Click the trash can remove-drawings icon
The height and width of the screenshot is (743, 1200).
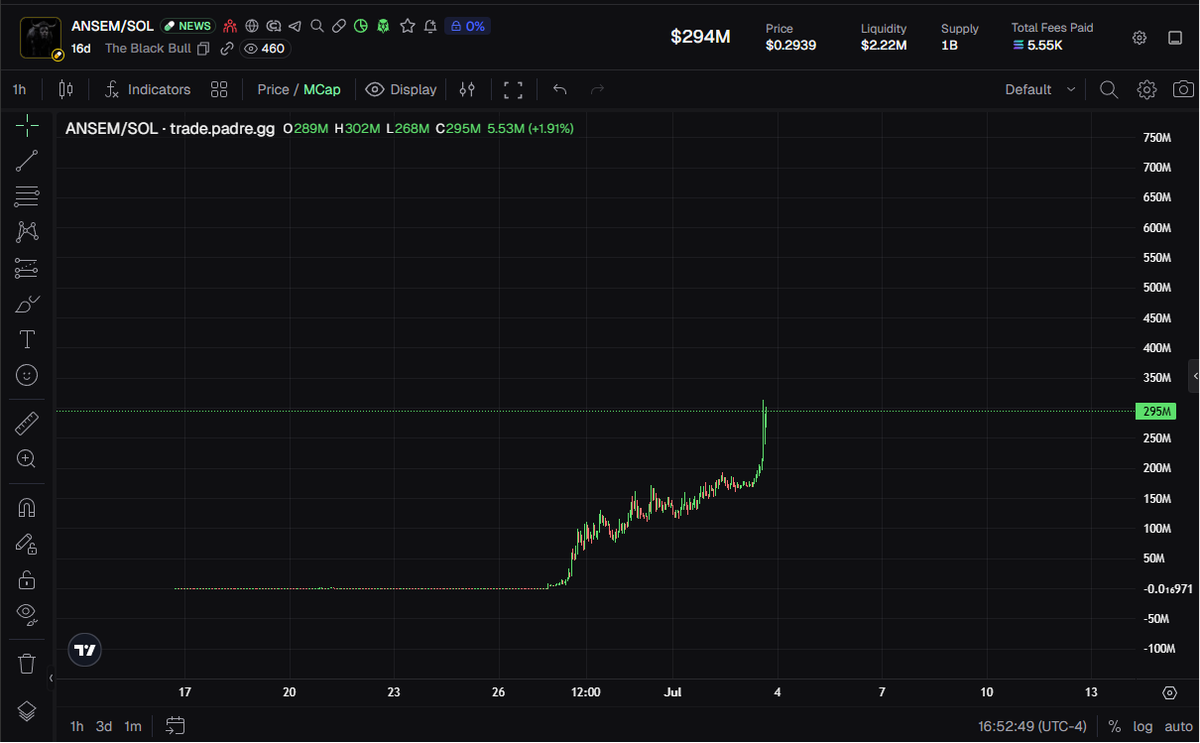(27, 663)
